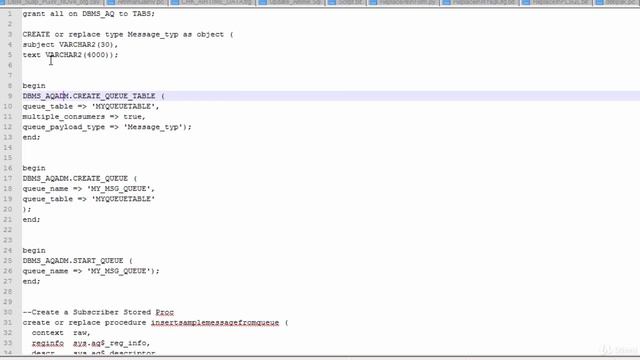Click the 'context raw,' line
This screenshot has width=640, height=360.
pyautogui.click(x=61, y=333)
